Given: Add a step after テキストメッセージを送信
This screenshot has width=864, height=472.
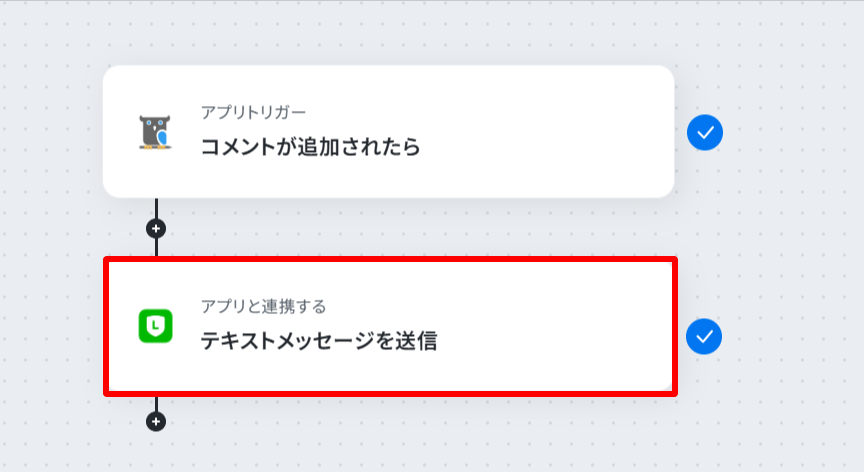Looking at the screenshot, I should 156,422.
